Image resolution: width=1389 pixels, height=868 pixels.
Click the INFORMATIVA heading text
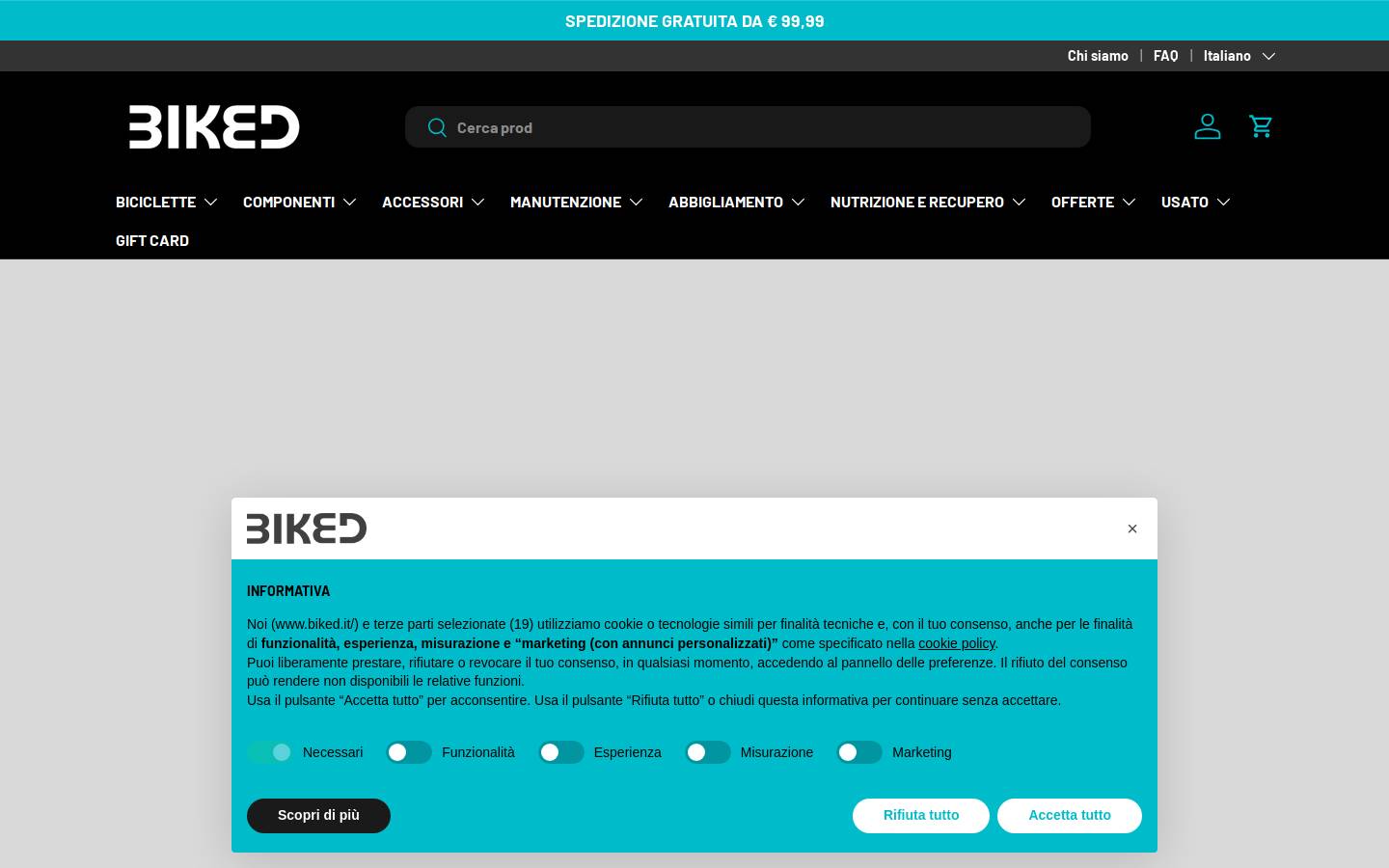288,591
